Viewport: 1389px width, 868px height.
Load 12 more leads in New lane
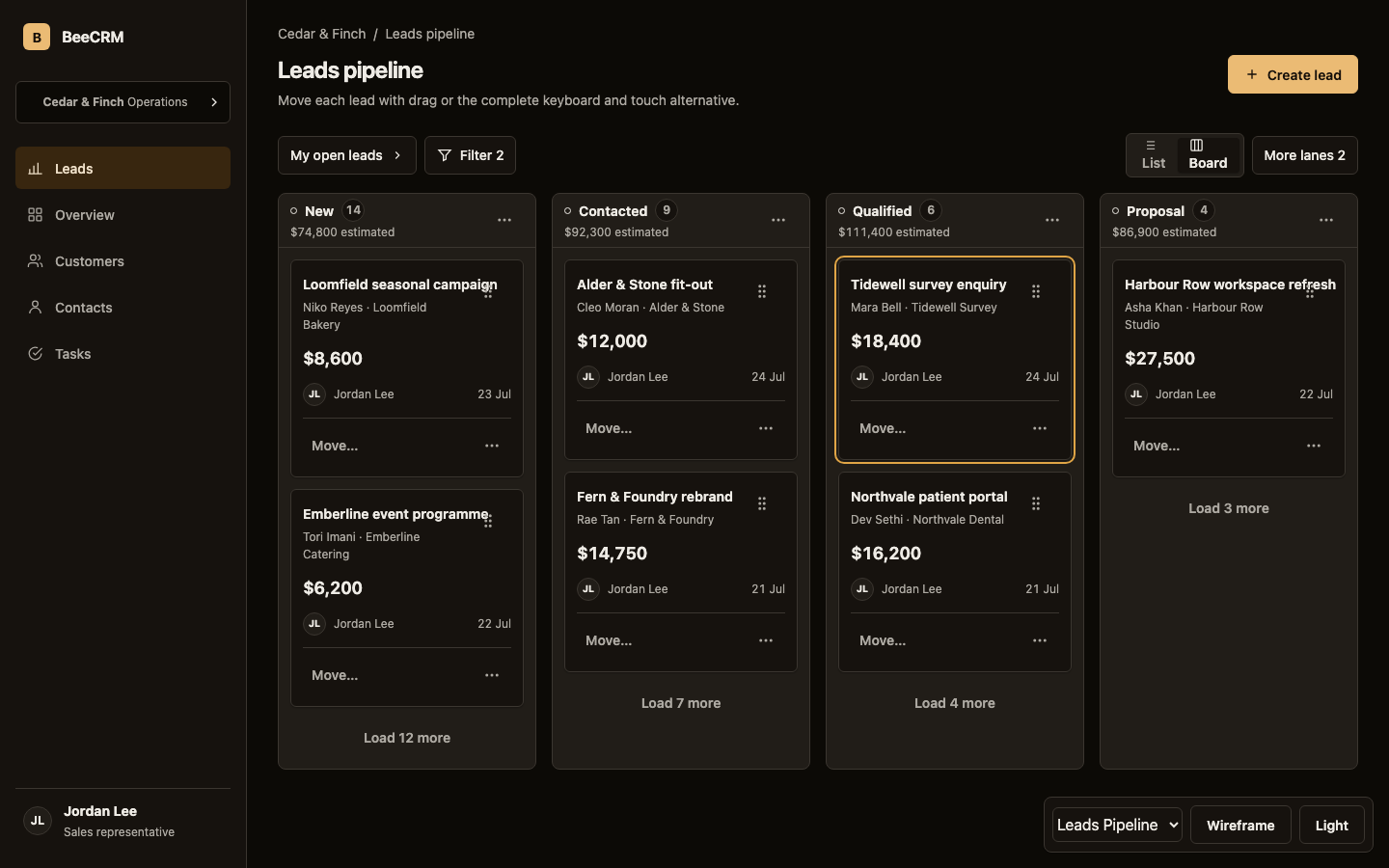pyautogui.click(x=407, y=738)
